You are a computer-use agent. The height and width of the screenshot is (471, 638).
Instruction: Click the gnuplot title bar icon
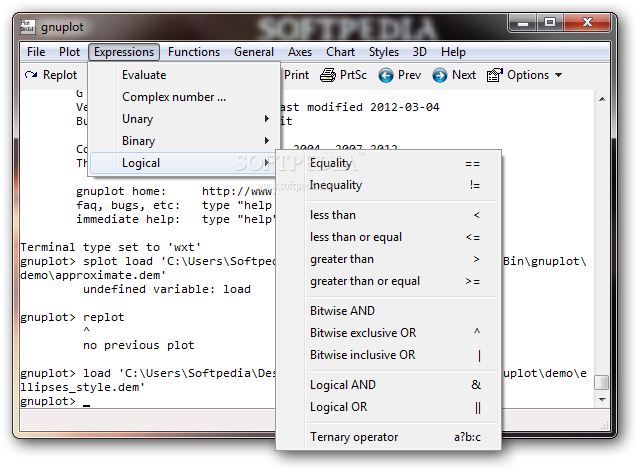28,27
